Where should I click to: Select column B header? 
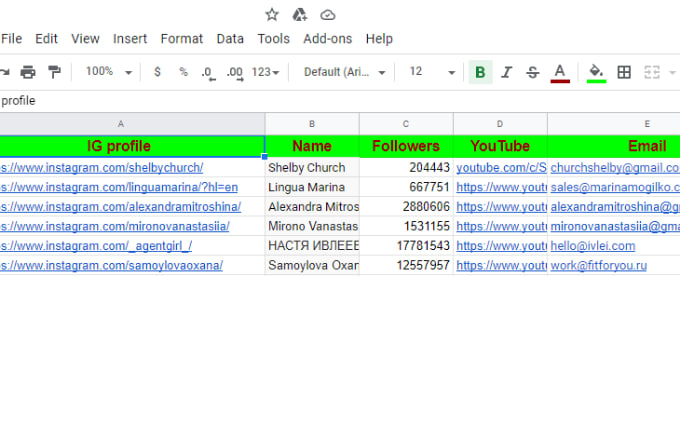point(312,124)
